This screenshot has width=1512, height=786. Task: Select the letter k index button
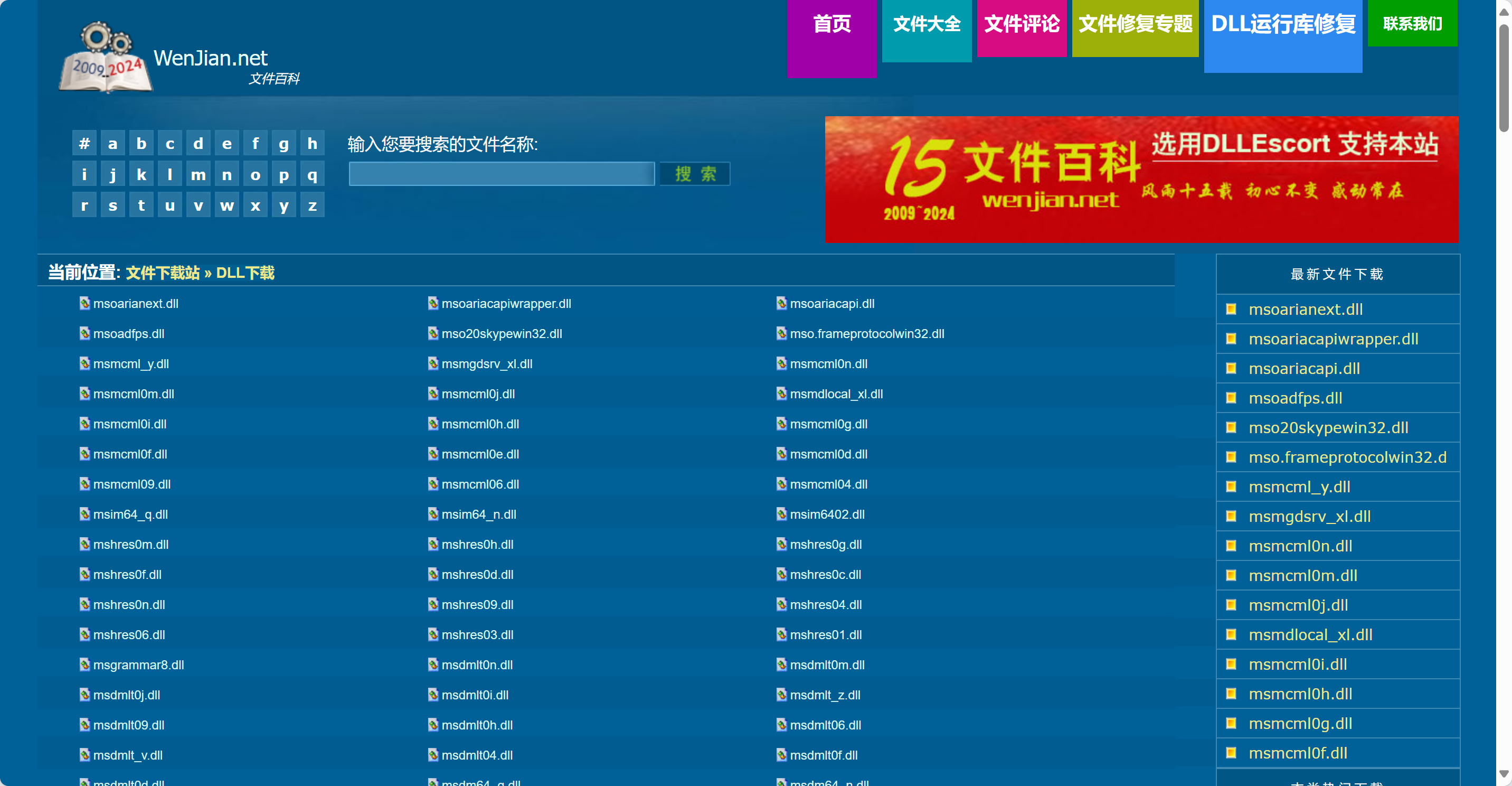tap(141, 174)
